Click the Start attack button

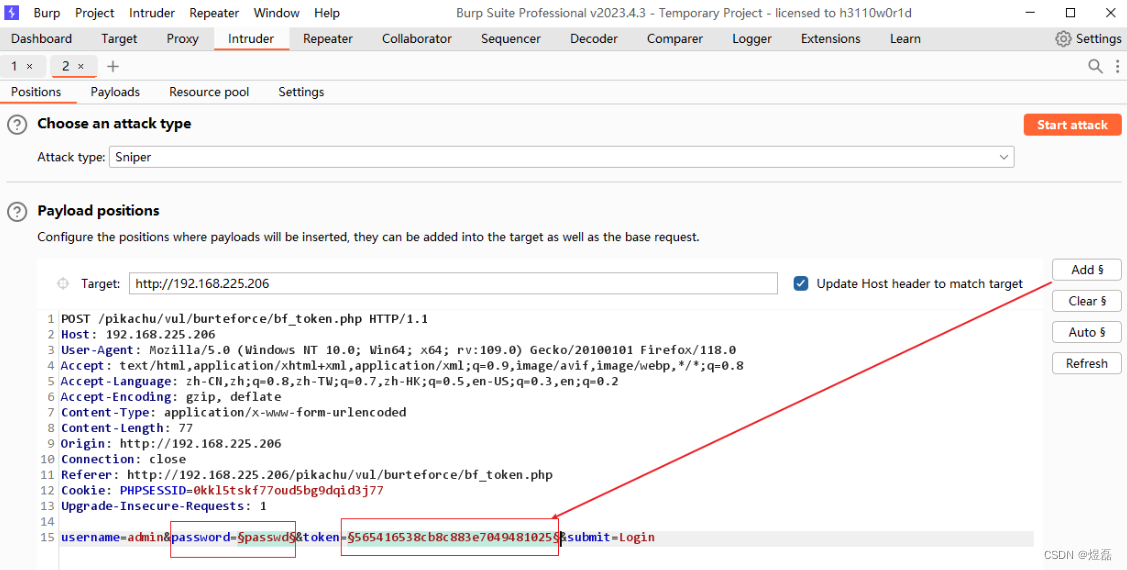pos(1072,124)
